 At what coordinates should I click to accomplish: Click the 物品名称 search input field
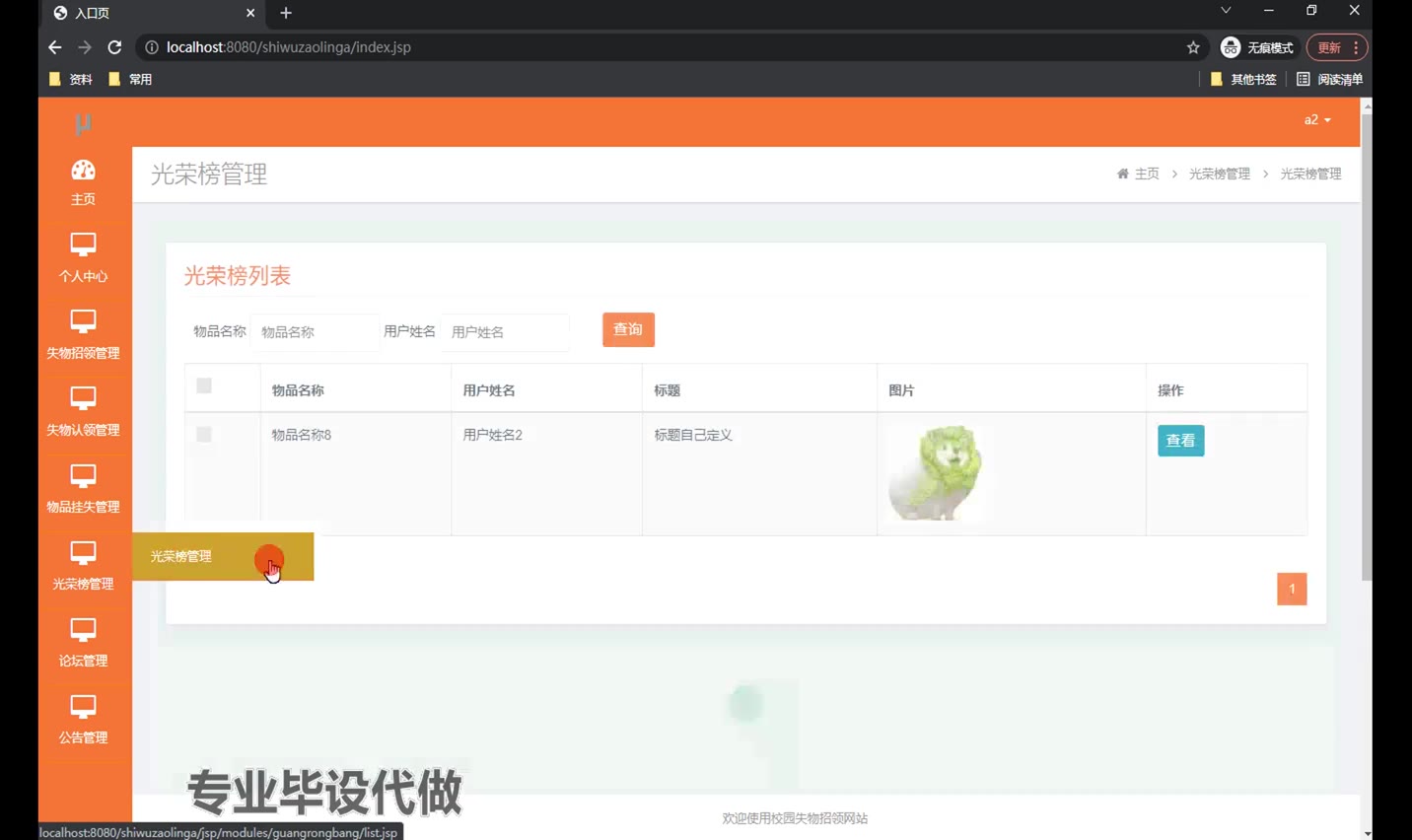314,332
